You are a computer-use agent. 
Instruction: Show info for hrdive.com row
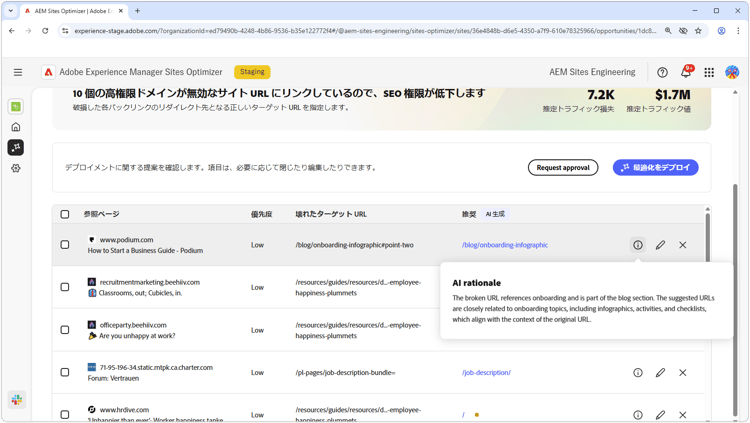pyautogui.click(x=638, y=415)
